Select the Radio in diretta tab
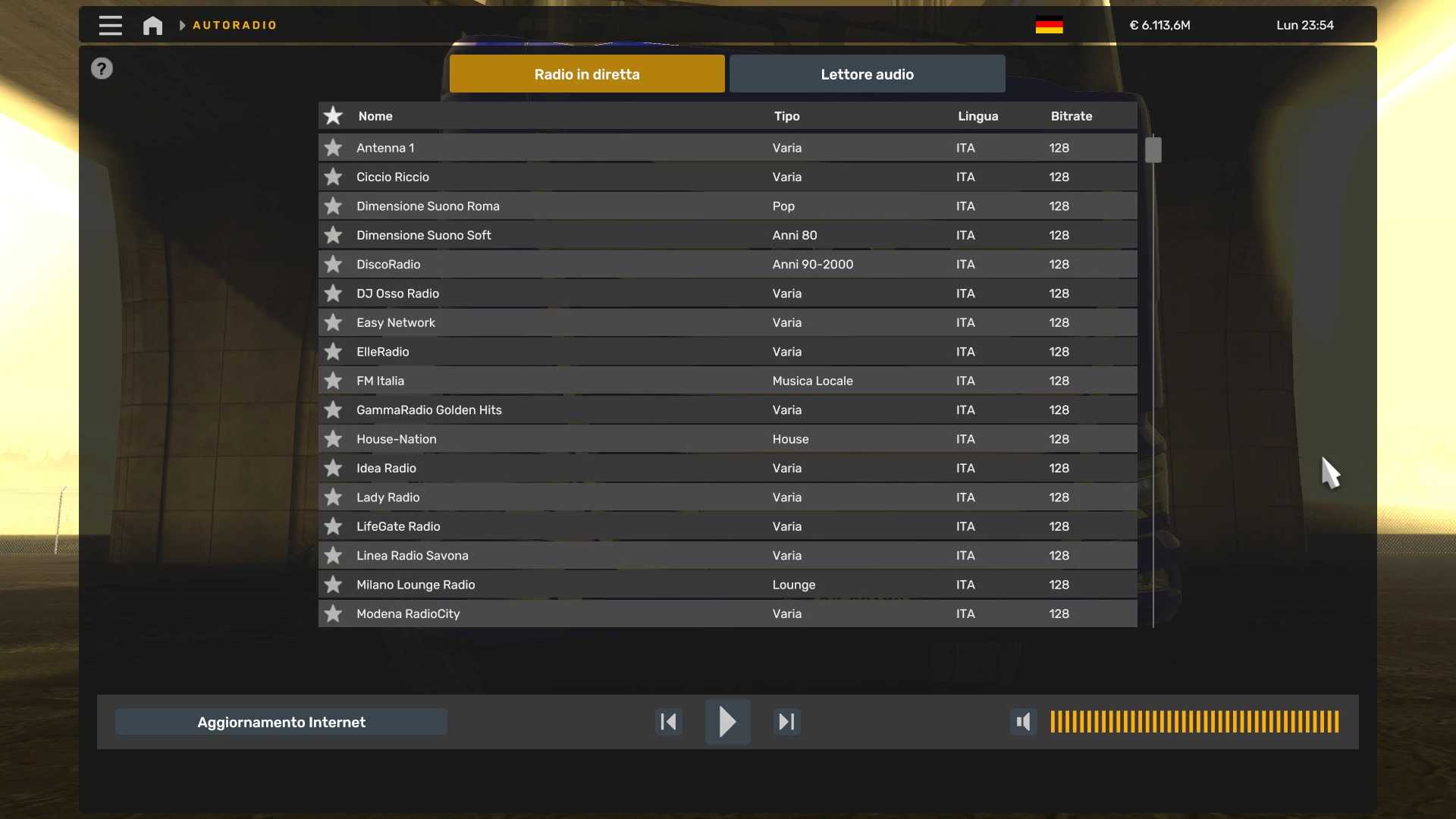This screenshot has height=819, width=1456. click(x=587, y=74)
